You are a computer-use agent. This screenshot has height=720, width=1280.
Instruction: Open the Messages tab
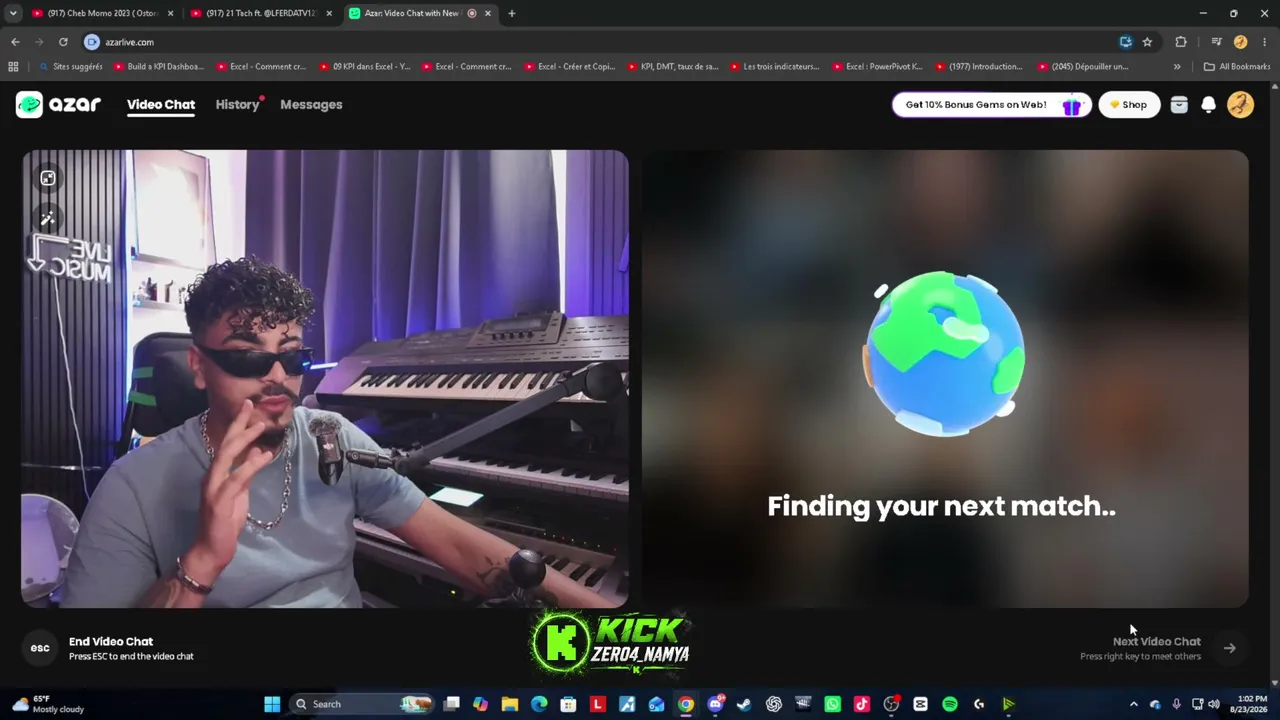[311, 104]
